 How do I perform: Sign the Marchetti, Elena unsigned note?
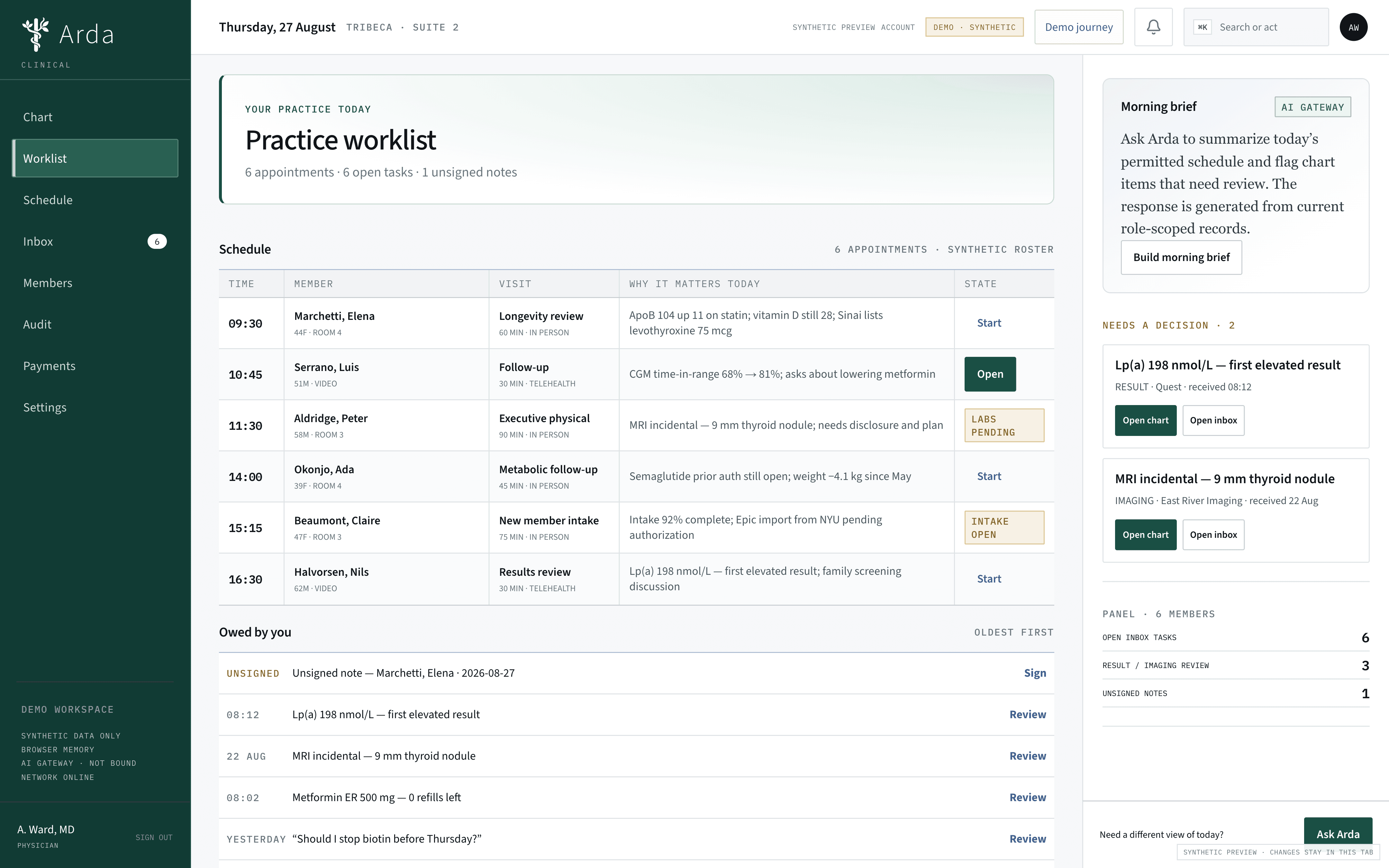1035,673
